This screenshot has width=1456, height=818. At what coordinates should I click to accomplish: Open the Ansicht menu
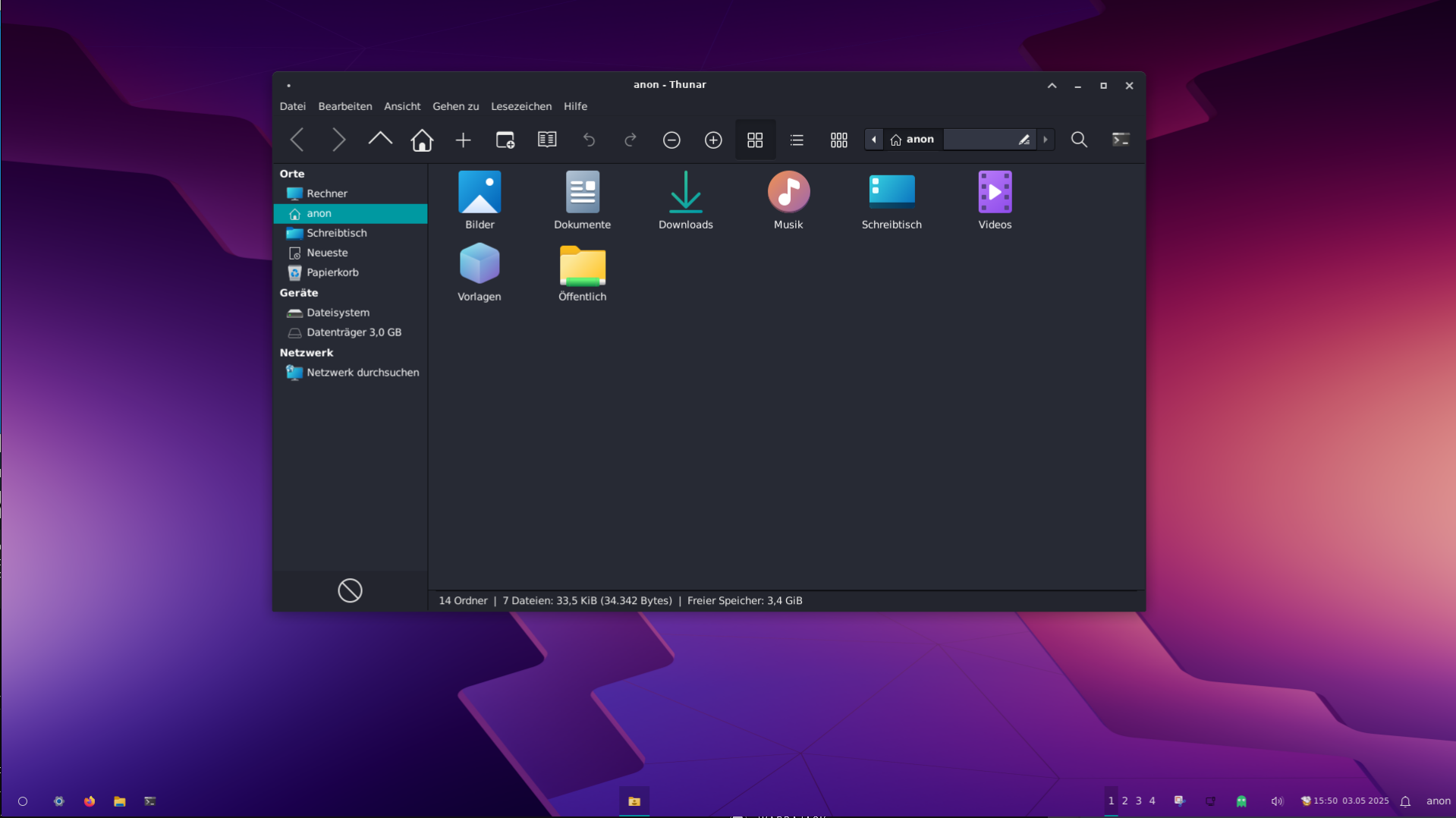point(401,106)
